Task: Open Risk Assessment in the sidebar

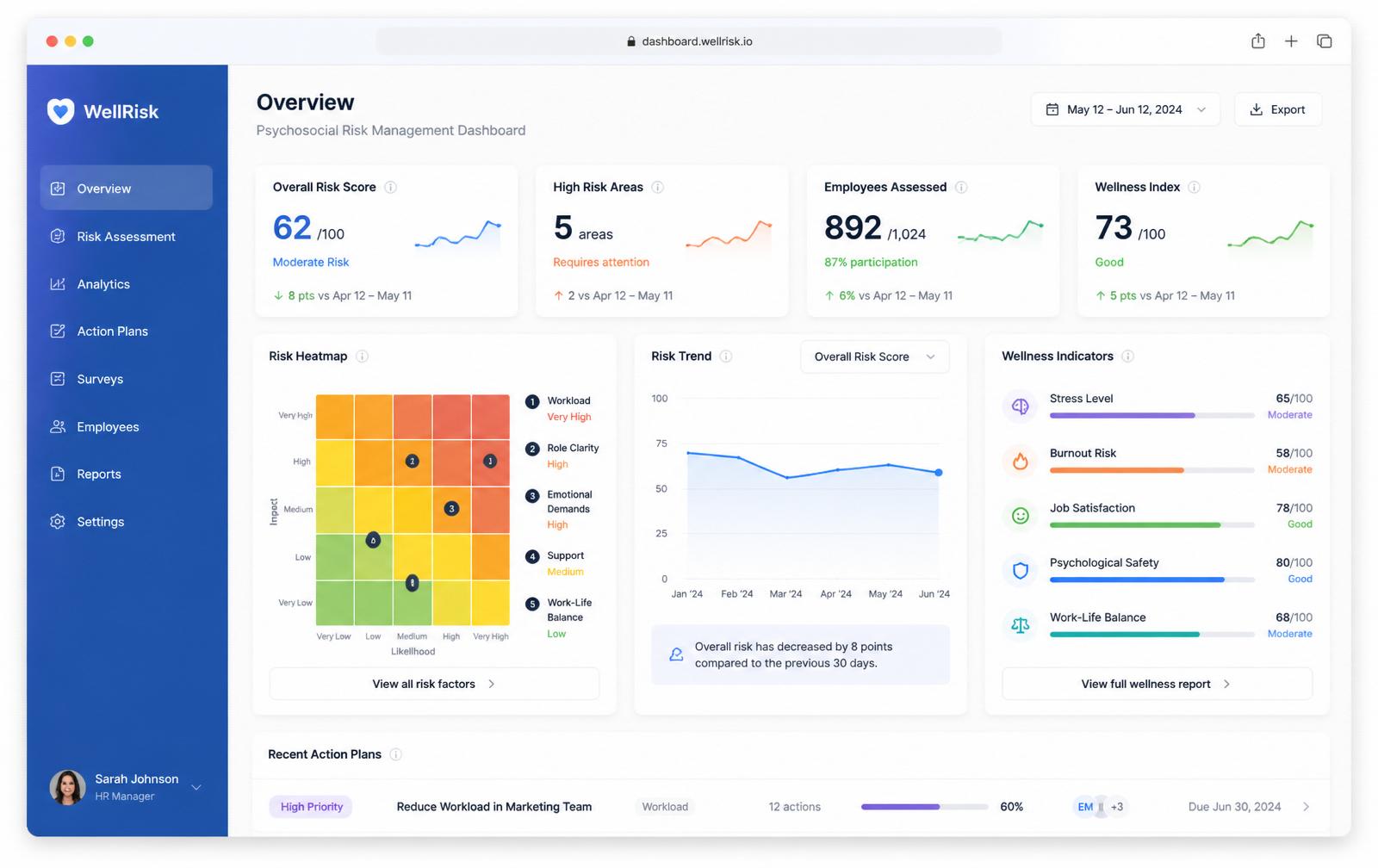Action: (126, 236)
